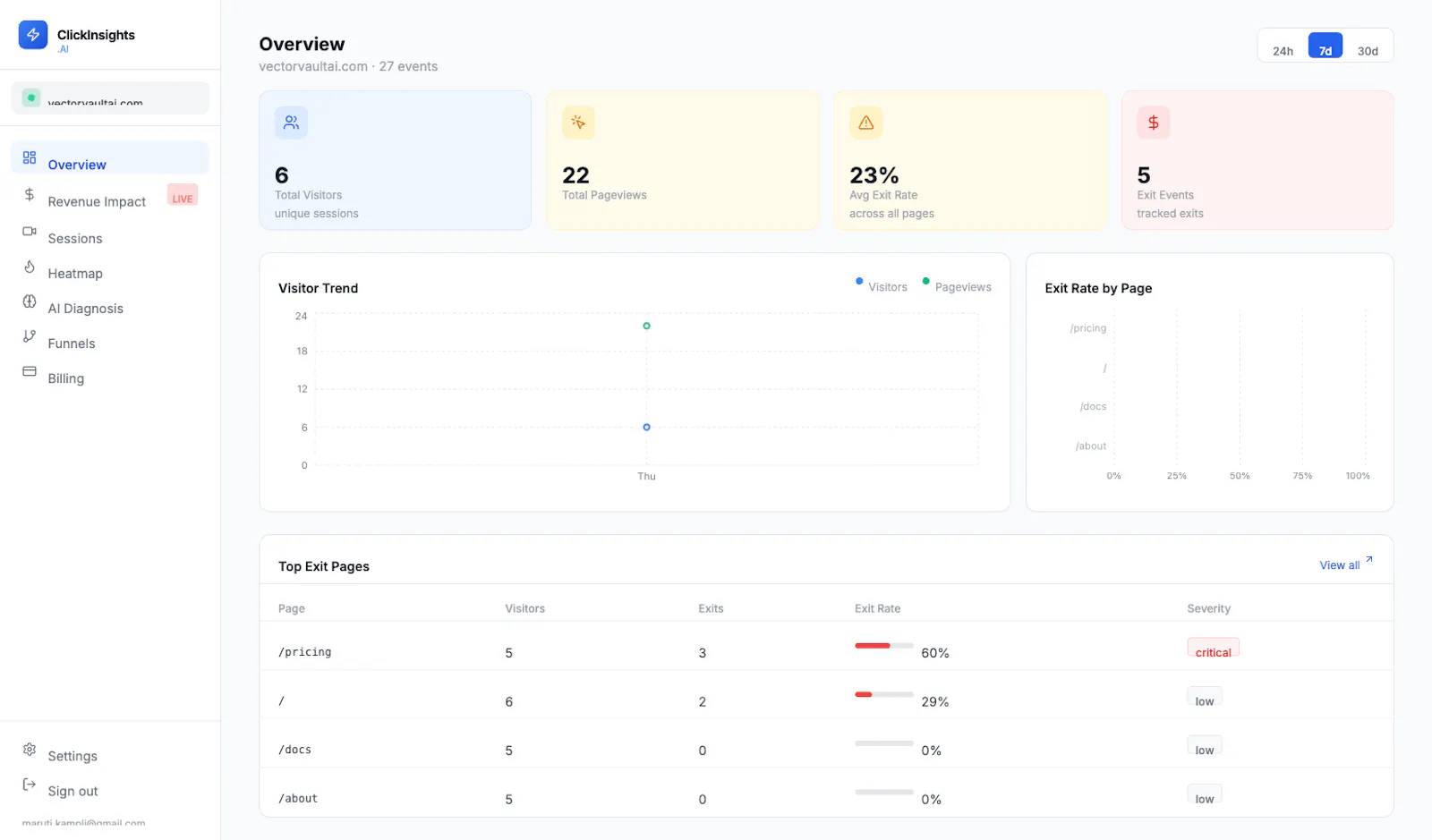This screenshot has height=840, width=1432.
Task: Click the /pricing label in Exit Rate chart
Action: 1088,328
